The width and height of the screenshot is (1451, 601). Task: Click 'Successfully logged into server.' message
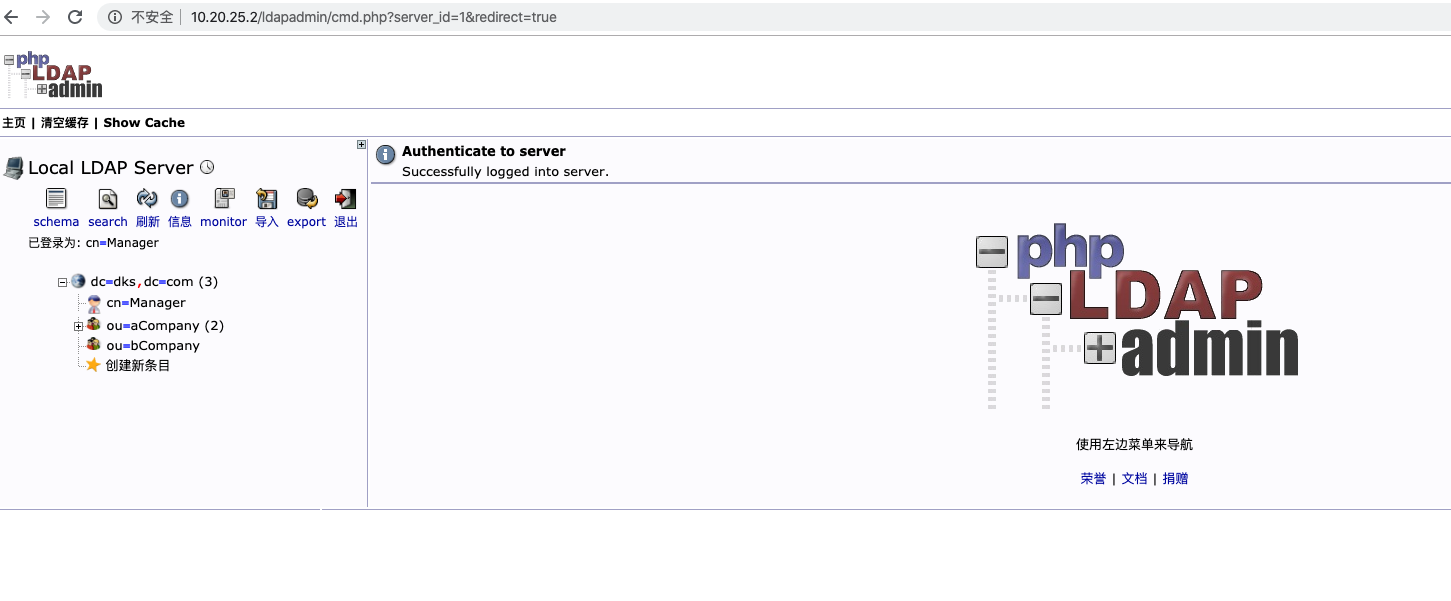click(x=505, y=172)
